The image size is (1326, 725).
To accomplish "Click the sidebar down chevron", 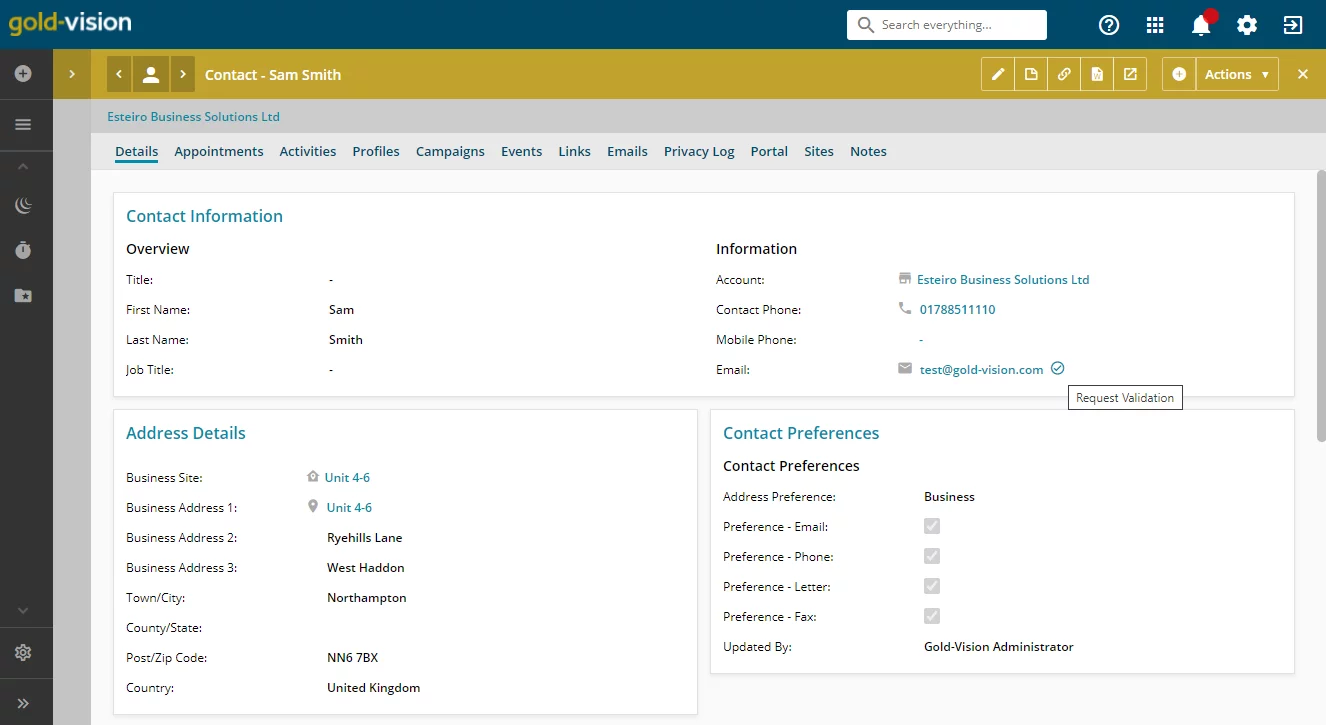I will [x=23, y=610].
